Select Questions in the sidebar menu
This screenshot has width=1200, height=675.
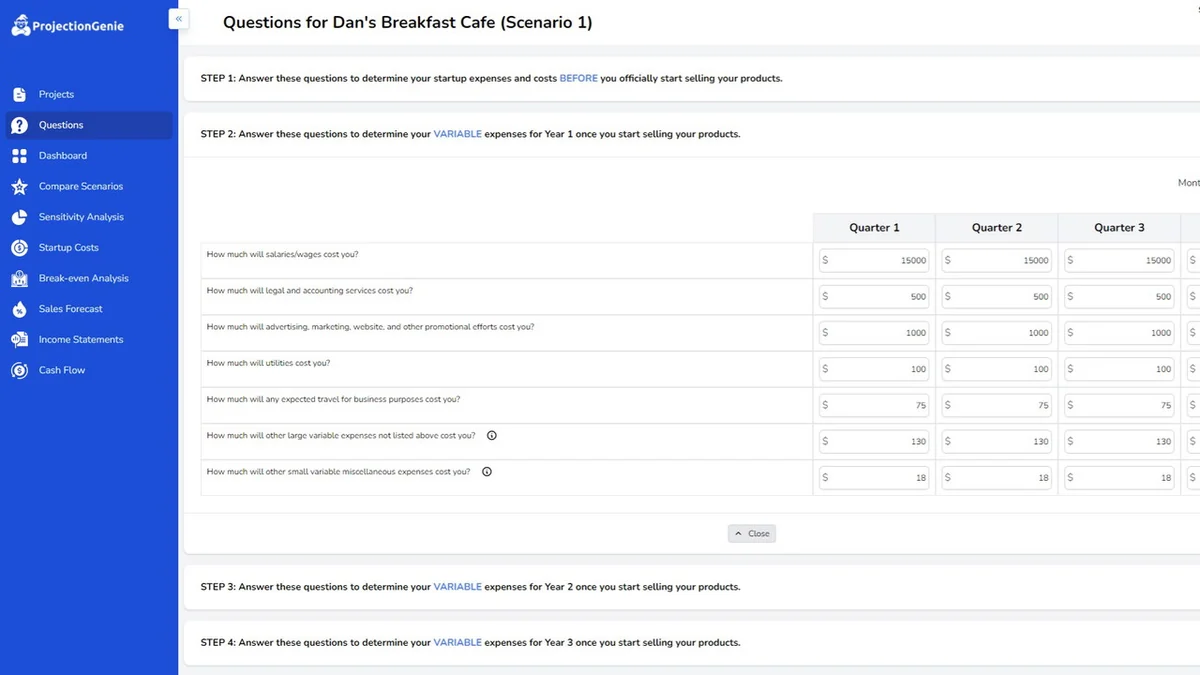[61, 125]
